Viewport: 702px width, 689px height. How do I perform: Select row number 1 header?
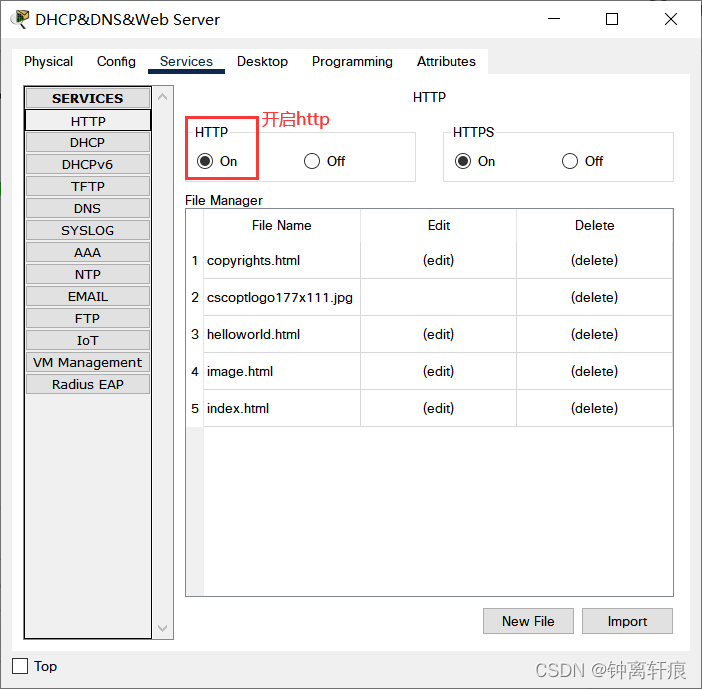pos(195,260)
